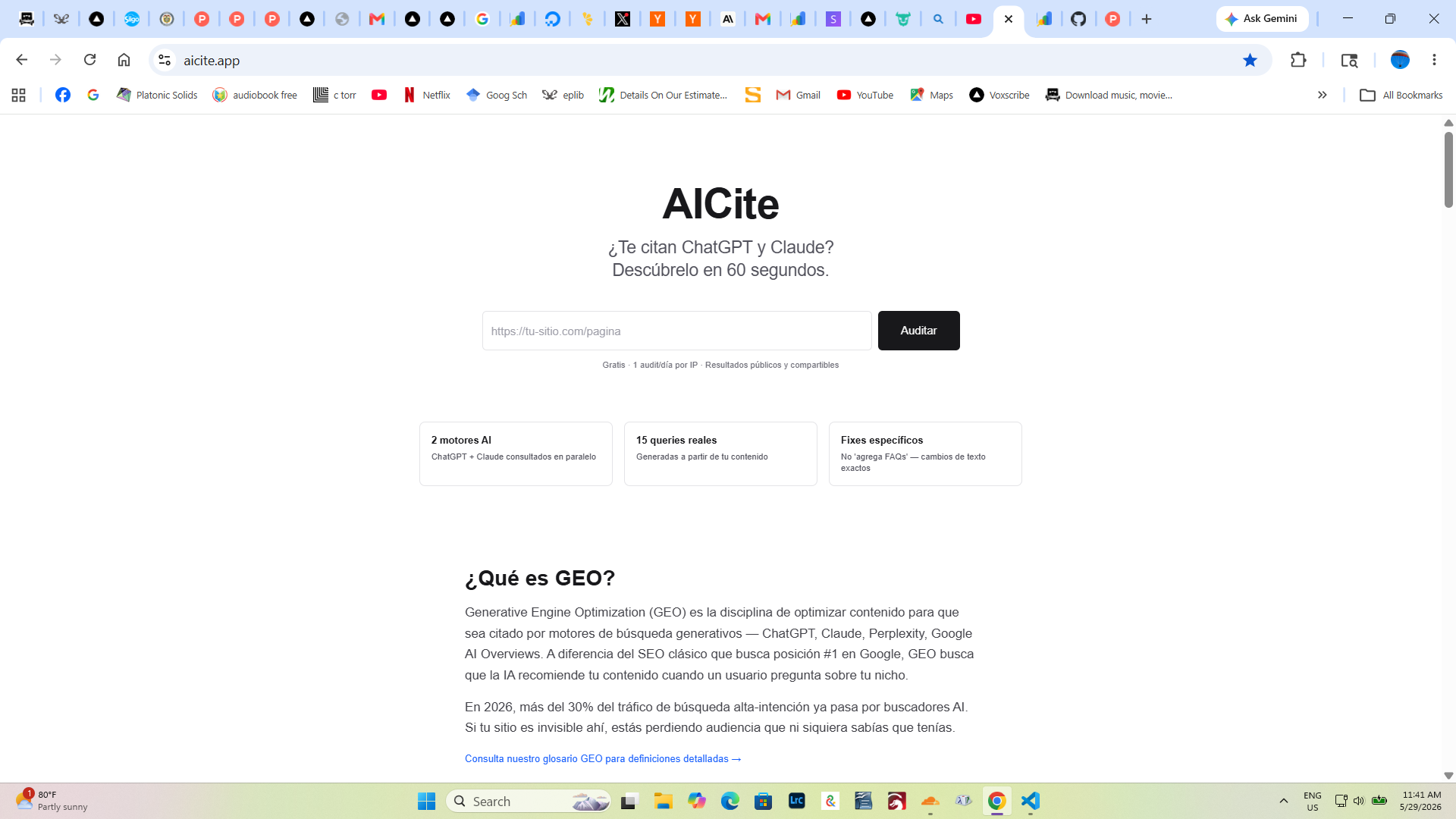
Task: Open a new tab with the plus button
Action: [x=1147, y=19]
